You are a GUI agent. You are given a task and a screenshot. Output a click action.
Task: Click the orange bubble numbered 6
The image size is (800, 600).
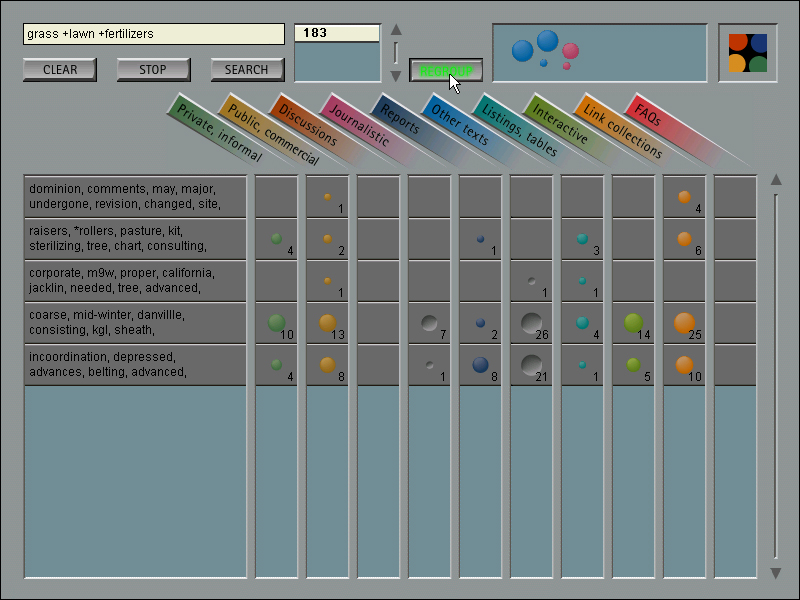[684, 239]
